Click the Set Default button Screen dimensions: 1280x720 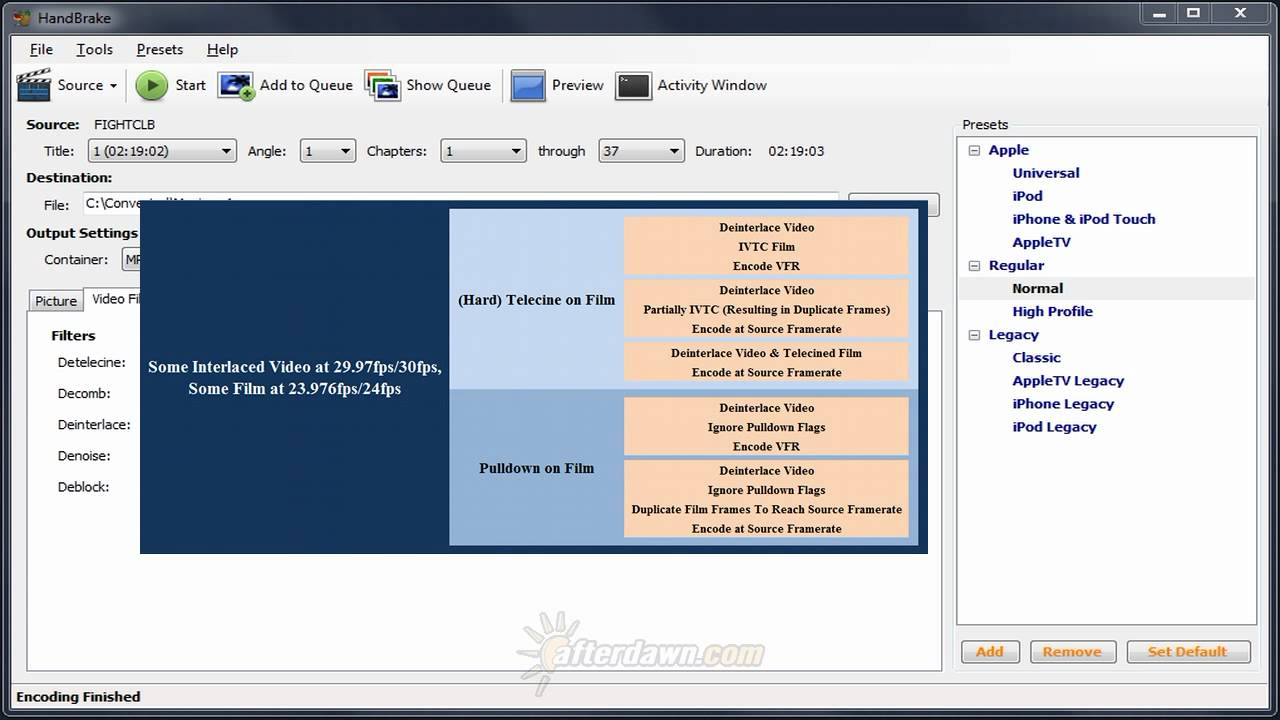(x=1188, y=652)
